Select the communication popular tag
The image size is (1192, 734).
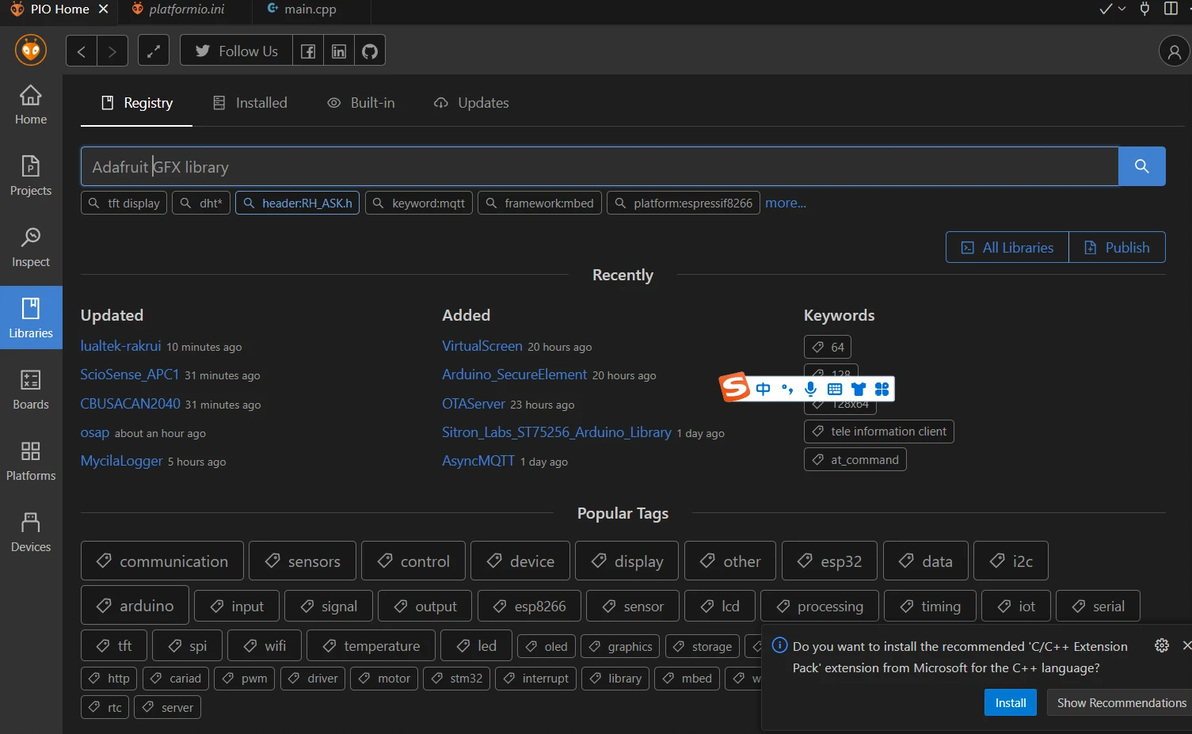pyautogui.click(x=162, y=561)
